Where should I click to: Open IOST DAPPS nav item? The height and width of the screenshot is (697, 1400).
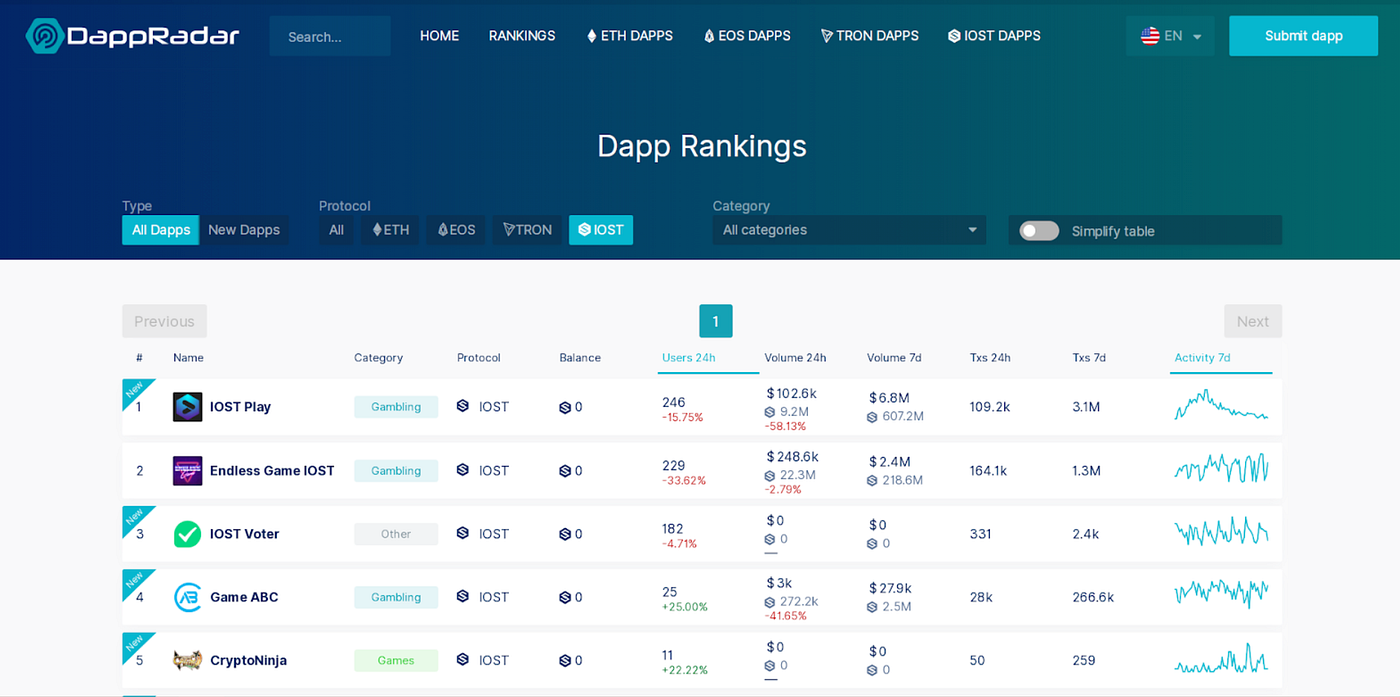[x=994, y=36]
